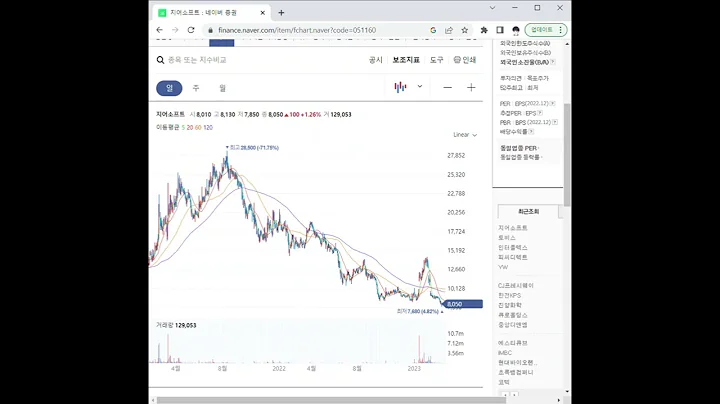Image resolution: width=720 pixels, height=404 pixels.
Task: Click the 종목 또는 지수비교 search field
Action: click(x=197, y=60)
